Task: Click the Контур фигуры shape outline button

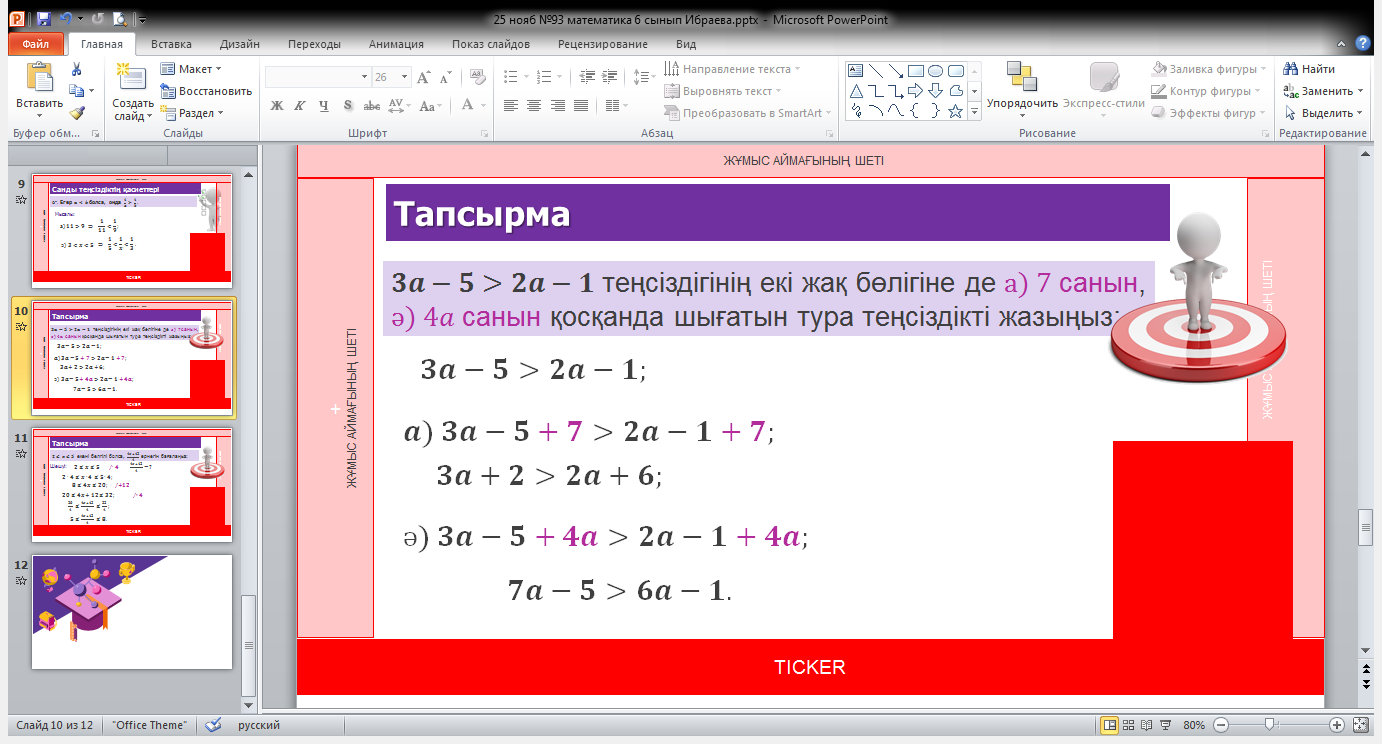Action: pyautogui.click(x=1208, y=91)
